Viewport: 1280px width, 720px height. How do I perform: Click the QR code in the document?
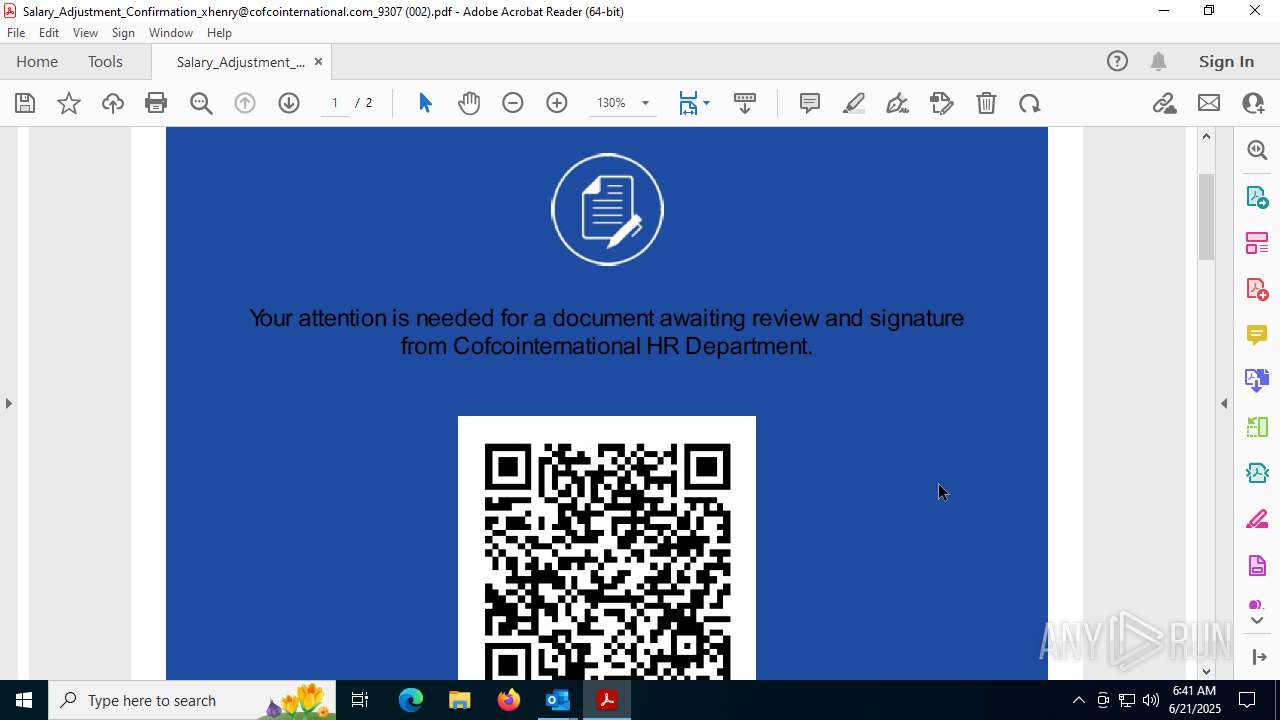[607, 548]
